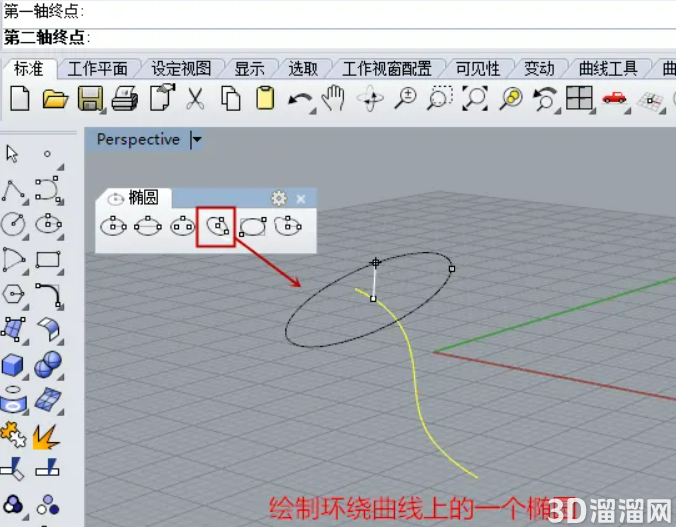Click the Undo arrow icon
Image resolution: width=676 pixels, height=527 pixels.
pos(300,100)
